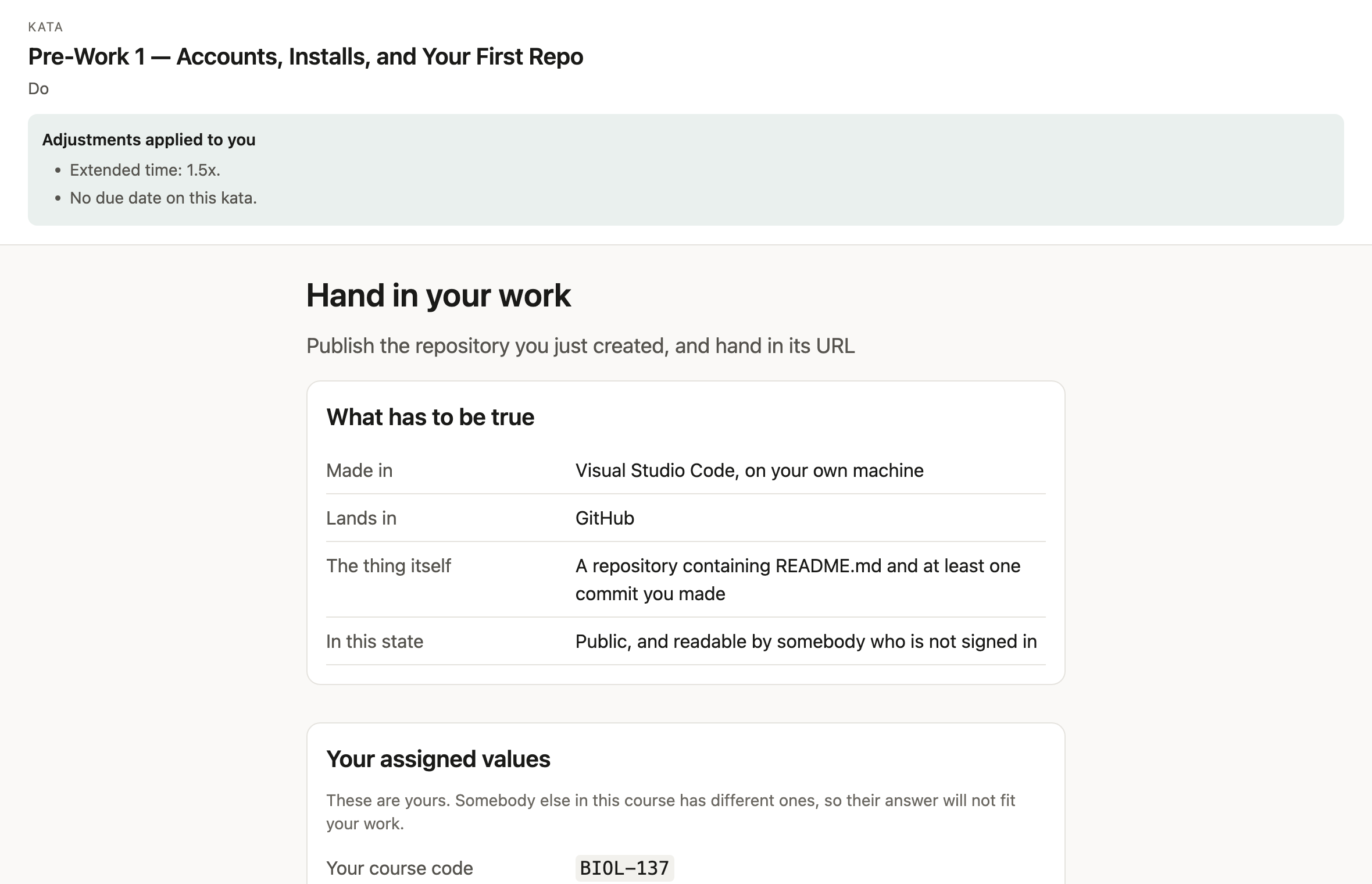
Task: Select the "Extended time: 1.5x." bullet
Action: (145, 170)
